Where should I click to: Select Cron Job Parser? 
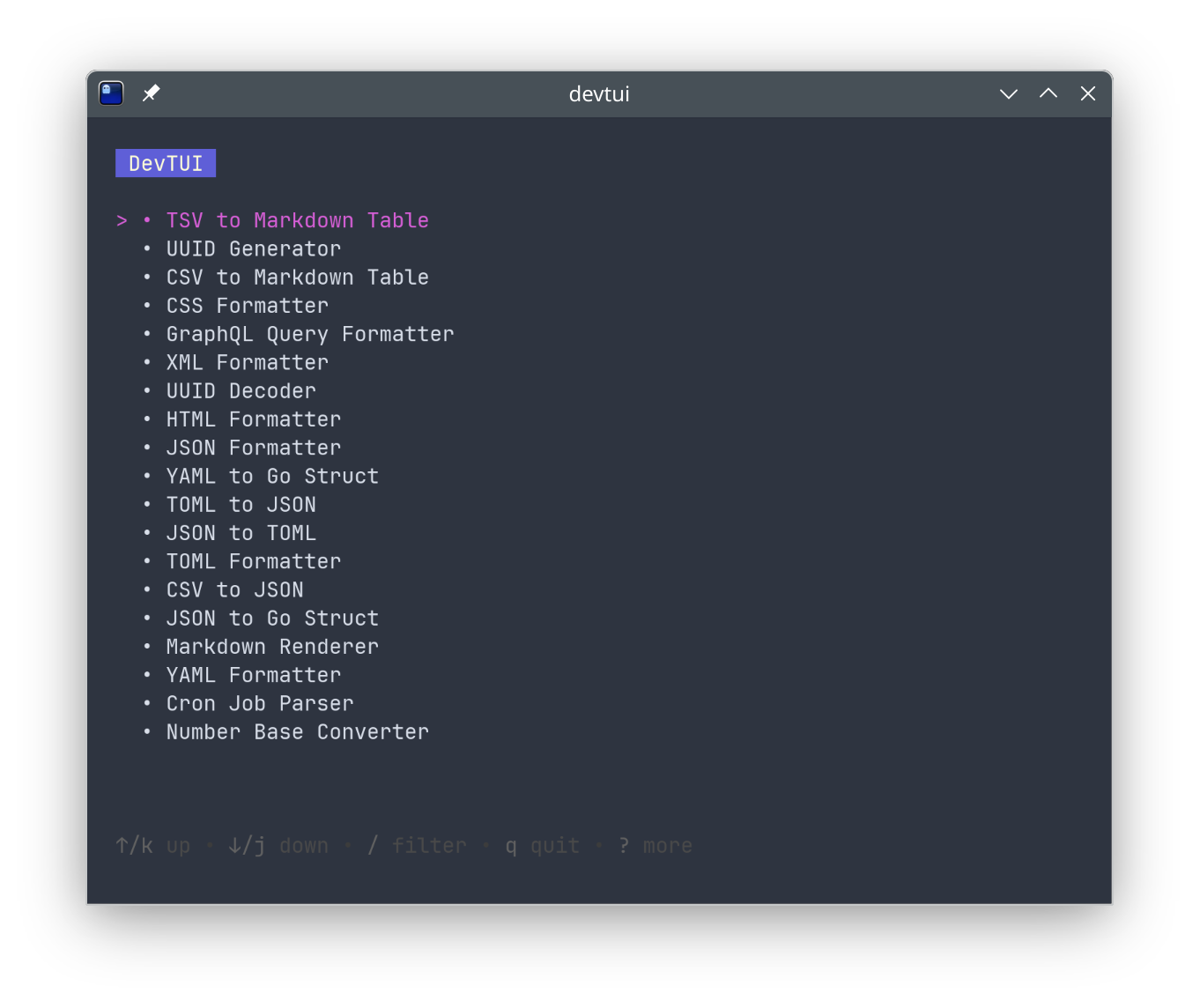260,704
